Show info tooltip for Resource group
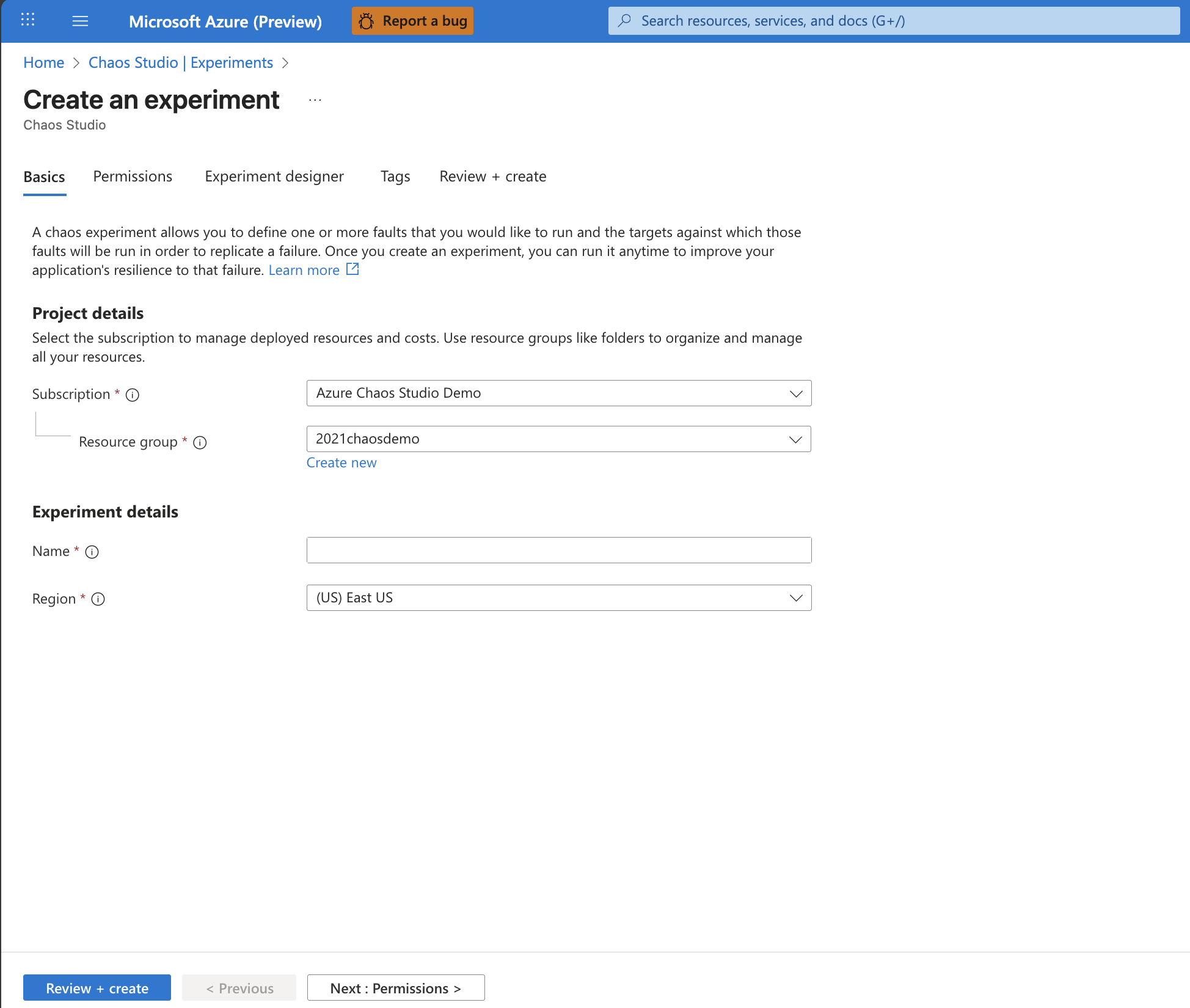The image size is (1190, 1008). tap(200, 442)
